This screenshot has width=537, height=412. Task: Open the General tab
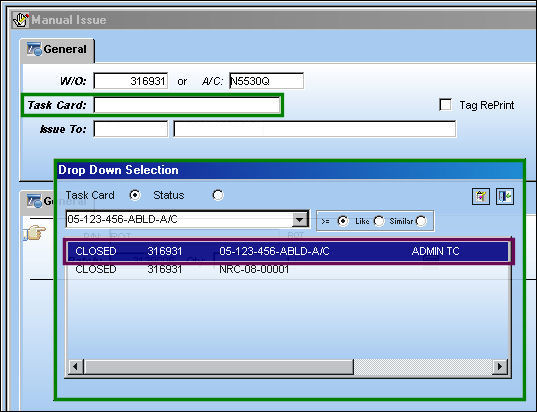[57, 50]
